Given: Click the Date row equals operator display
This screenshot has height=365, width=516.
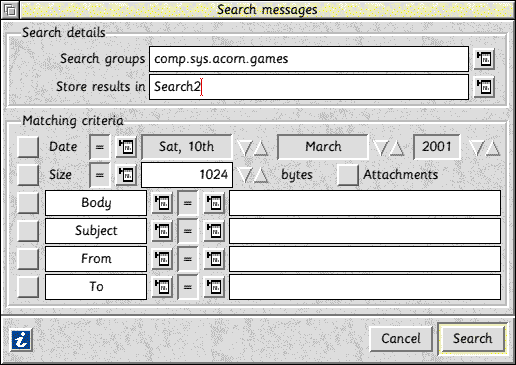Looking at the screenshot, I should [x=99, y=147].
